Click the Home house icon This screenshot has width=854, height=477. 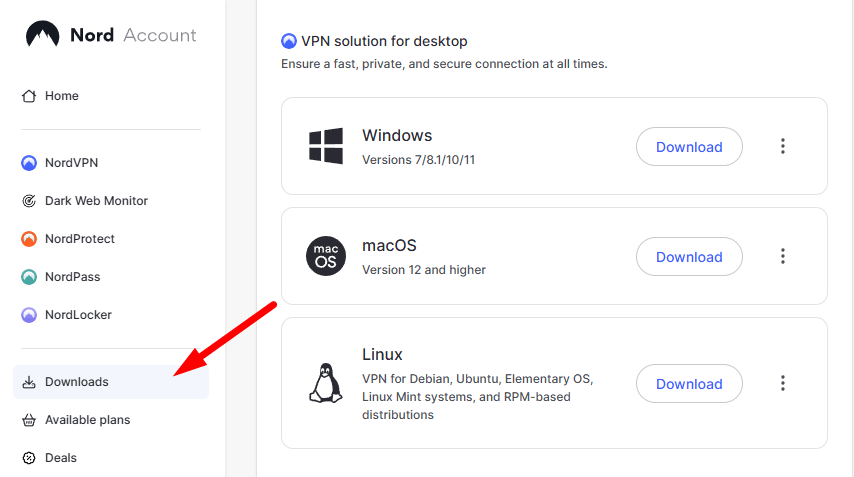point(29,96)
